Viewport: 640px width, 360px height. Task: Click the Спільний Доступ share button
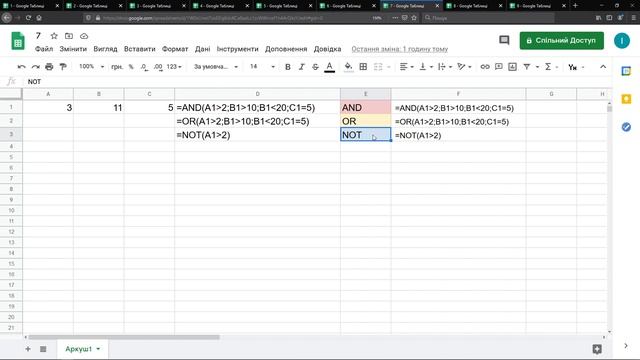(x=562, y=40)
